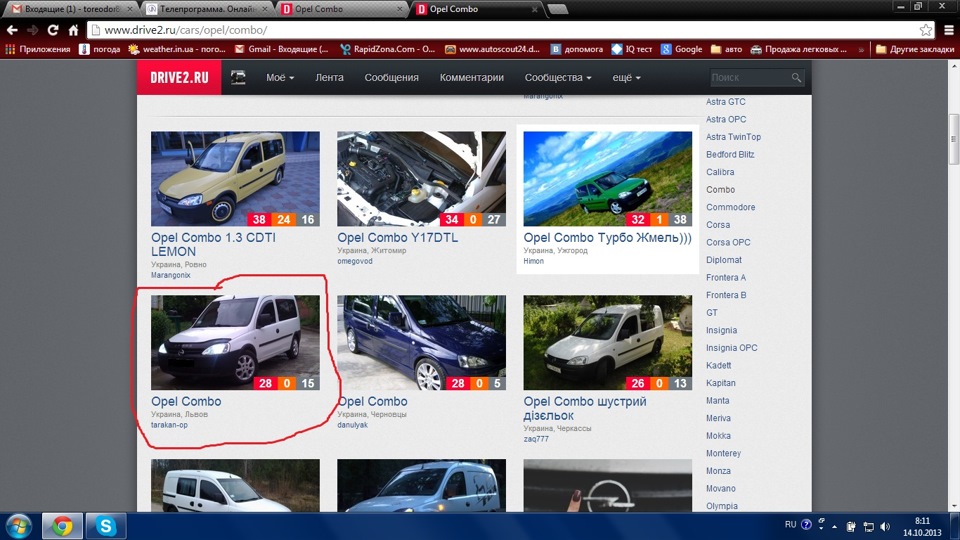Viewport: 960px width, 540px height.
Task: Select Corsa OPC in the model list
Action: [728, 242]
